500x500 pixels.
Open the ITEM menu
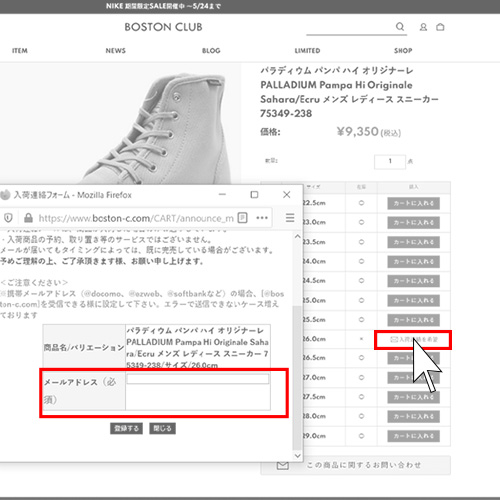(x=20, y=51)
